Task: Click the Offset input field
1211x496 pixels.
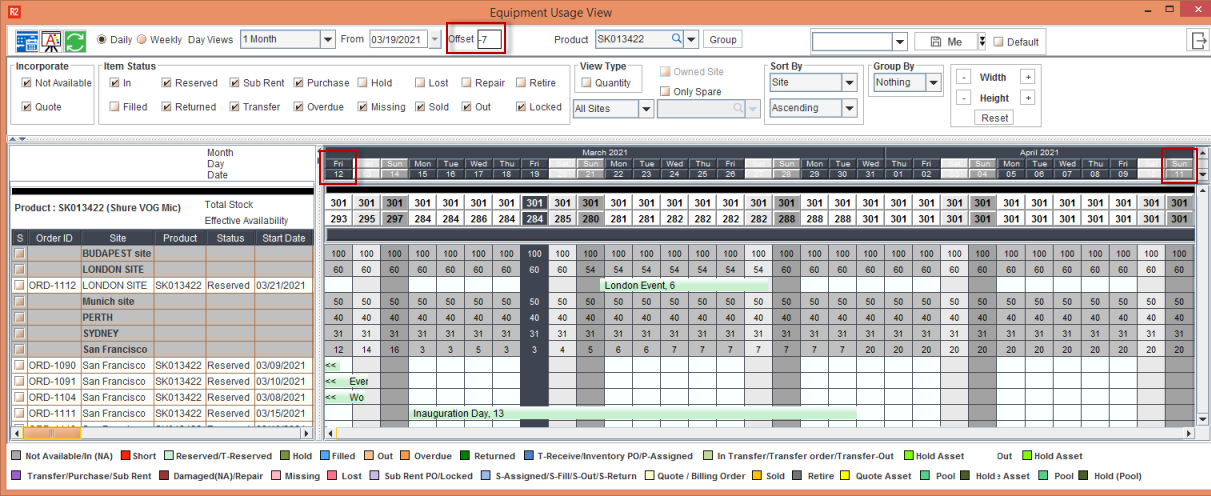Action: pos(488,39)
